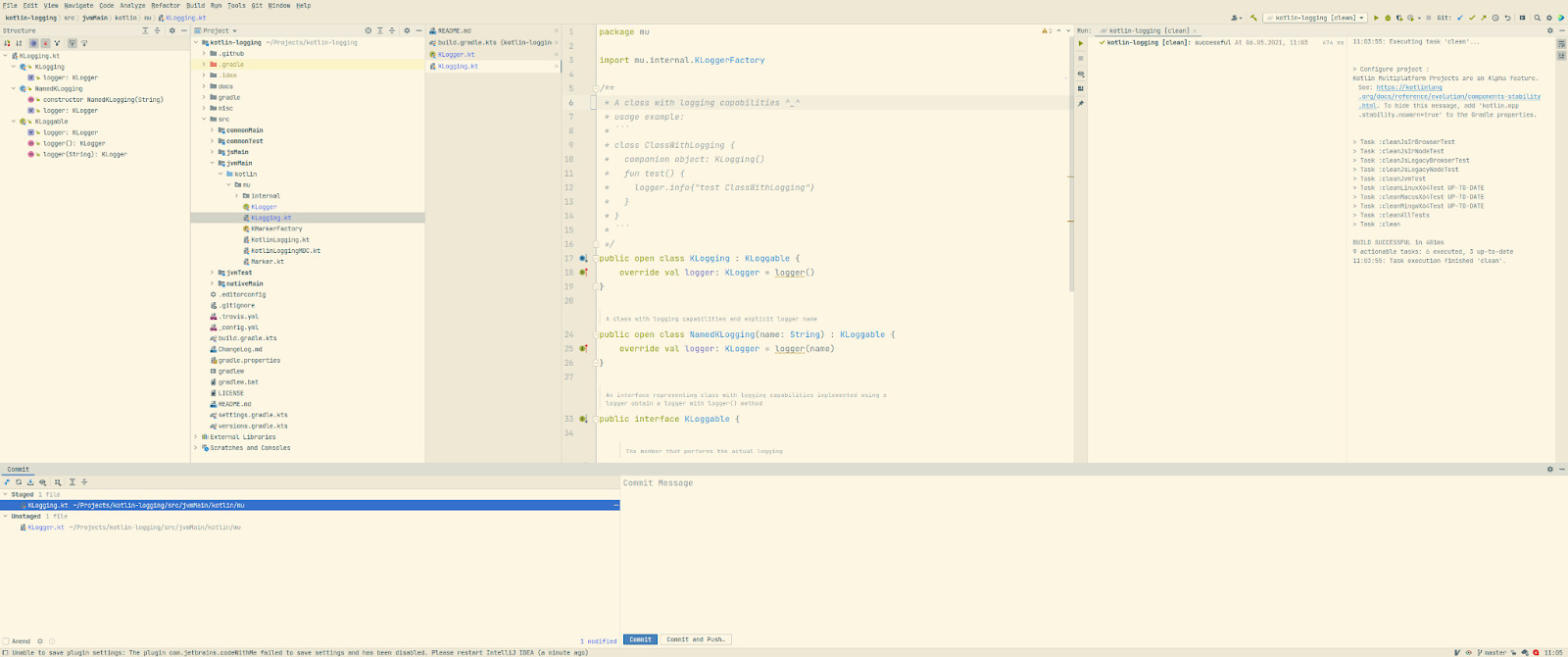Collapse the Staged files group
The width and height of the screenshot is (1568, 657).
point(5,494)
